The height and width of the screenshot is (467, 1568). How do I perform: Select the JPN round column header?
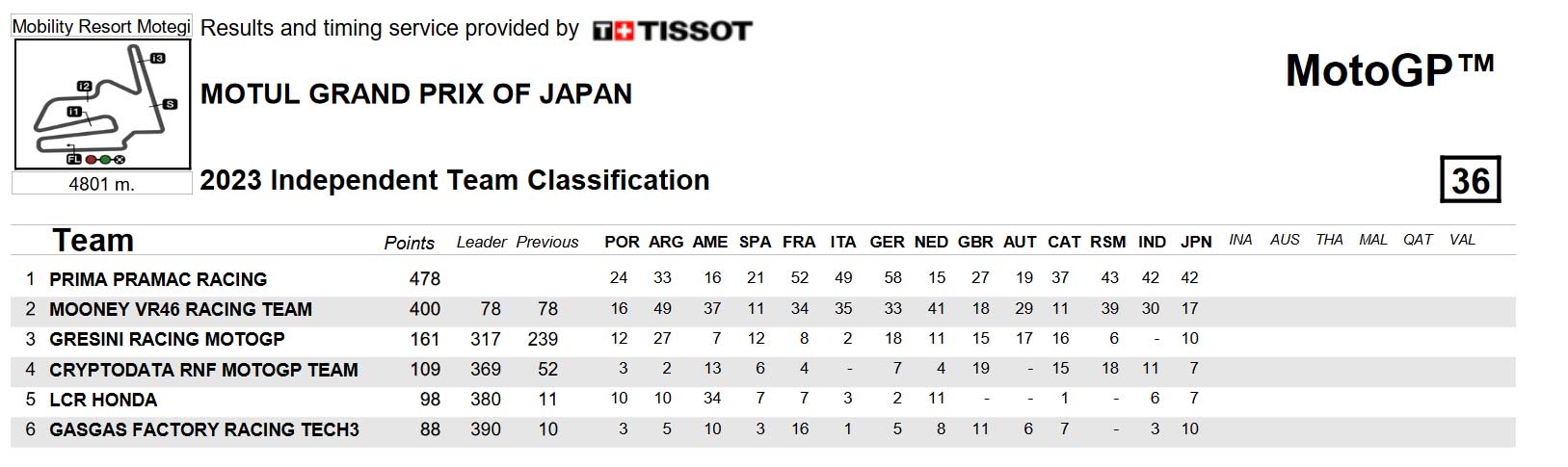1196,242
